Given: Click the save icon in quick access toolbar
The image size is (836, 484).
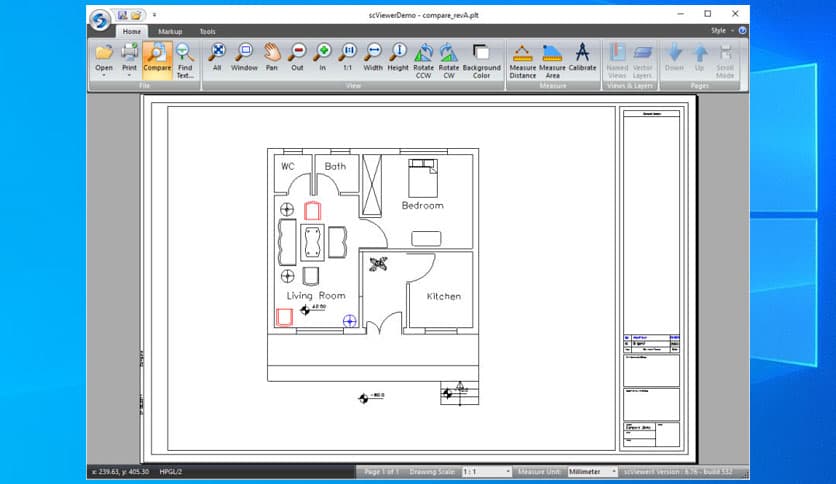Looking at the screenshot, I should [x=123, y=15].
